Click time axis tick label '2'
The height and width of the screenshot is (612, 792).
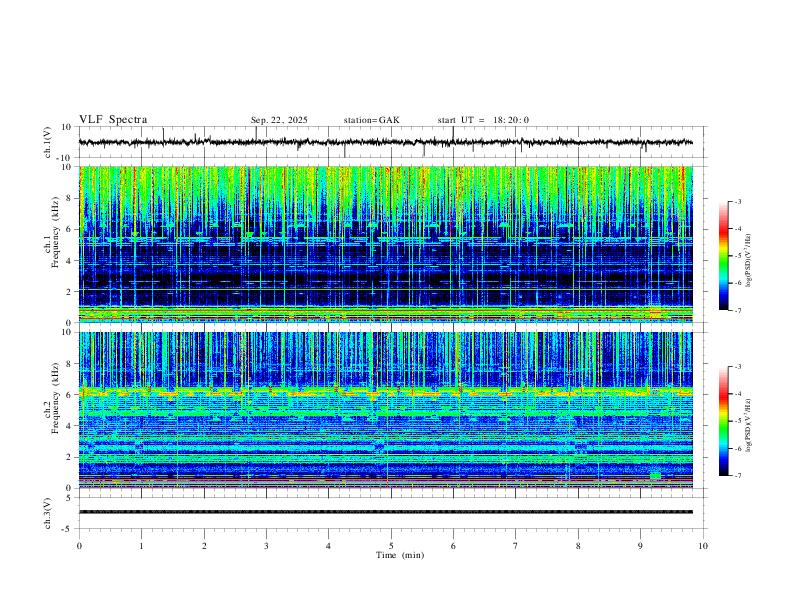click(204, 546)
